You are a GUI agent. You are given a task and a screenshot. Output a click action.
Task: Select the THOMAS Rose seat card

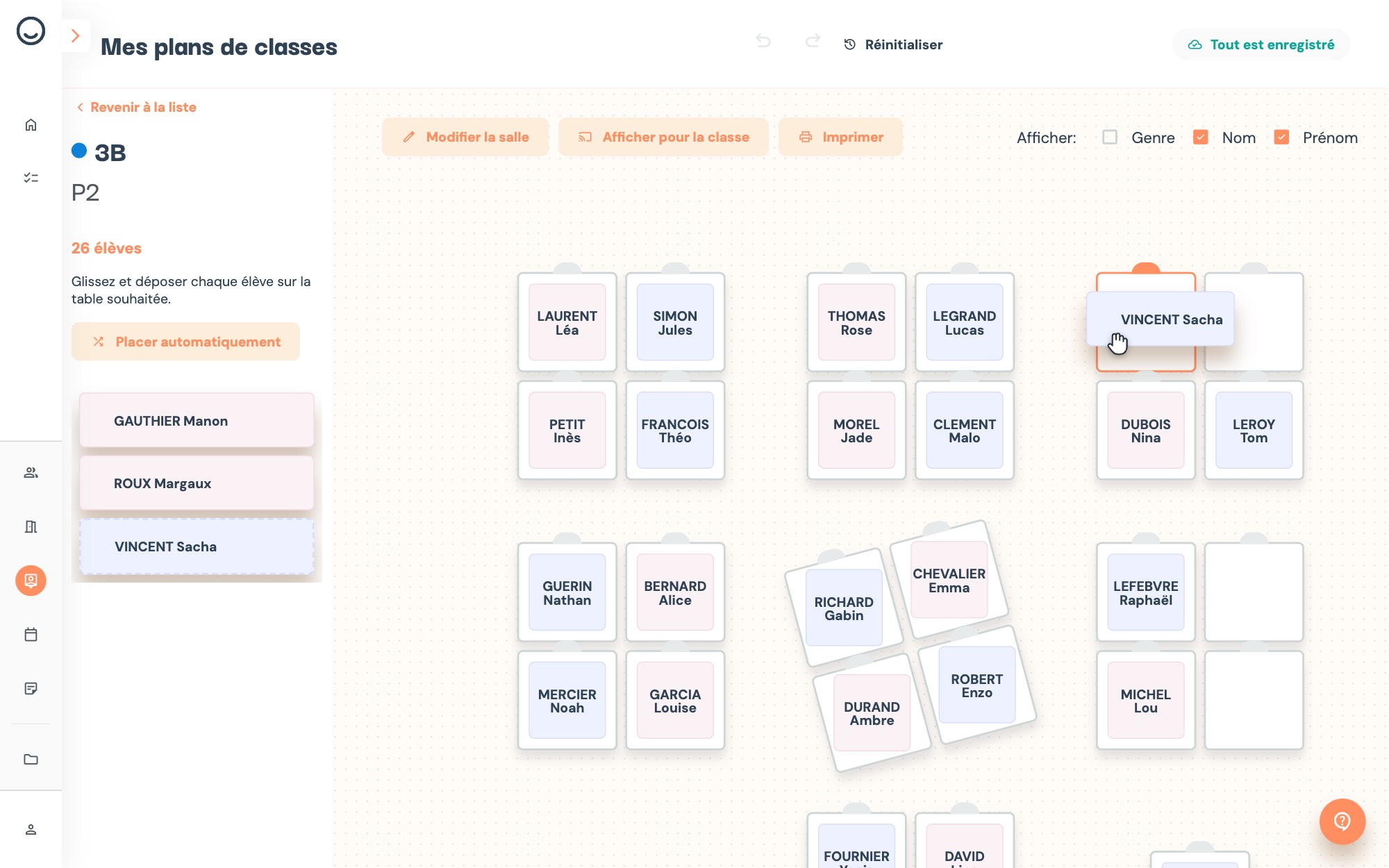[x=856, y=322]
